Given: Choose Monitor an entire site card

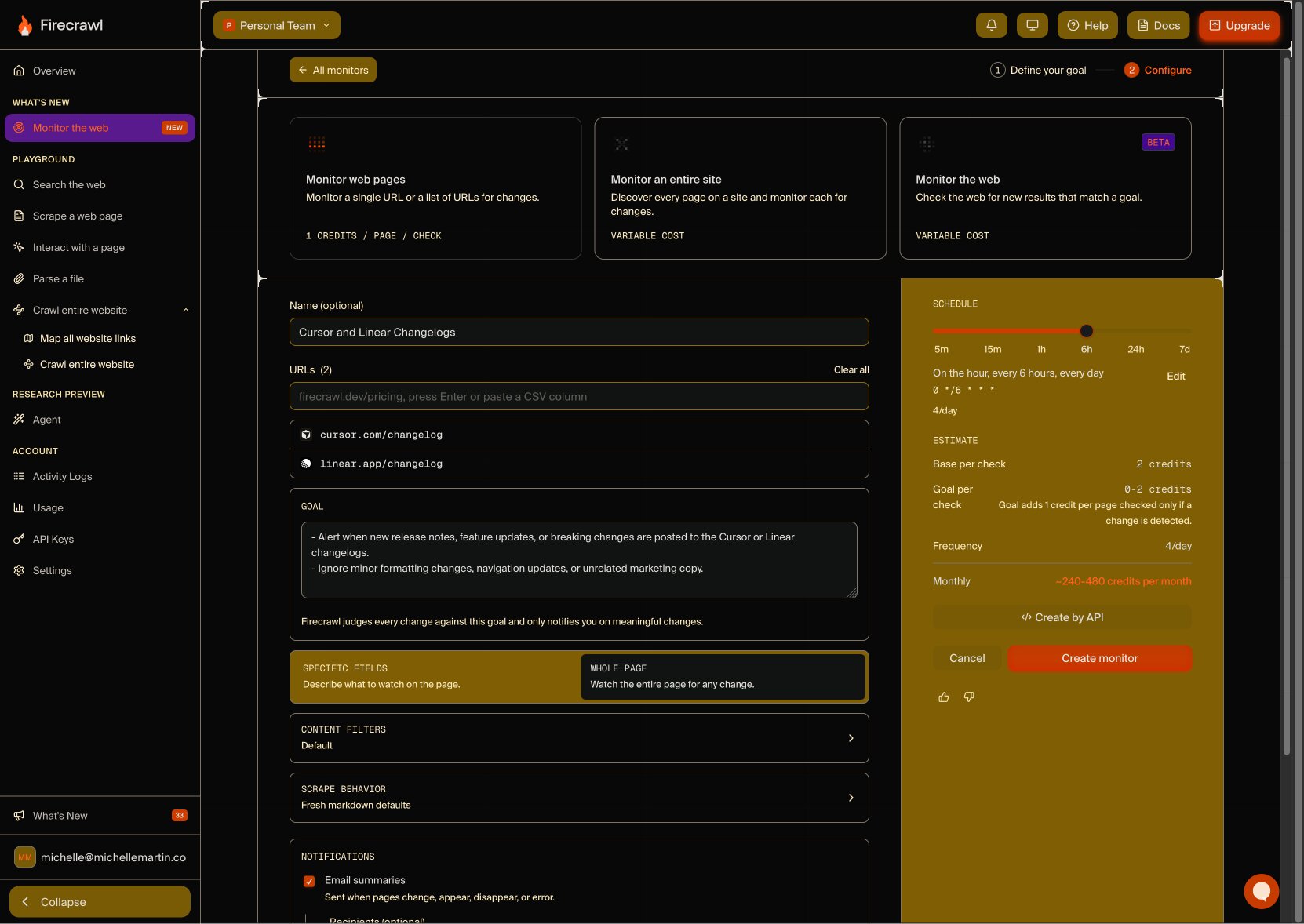Looking at the screenshot, I should tap(741, 188).
